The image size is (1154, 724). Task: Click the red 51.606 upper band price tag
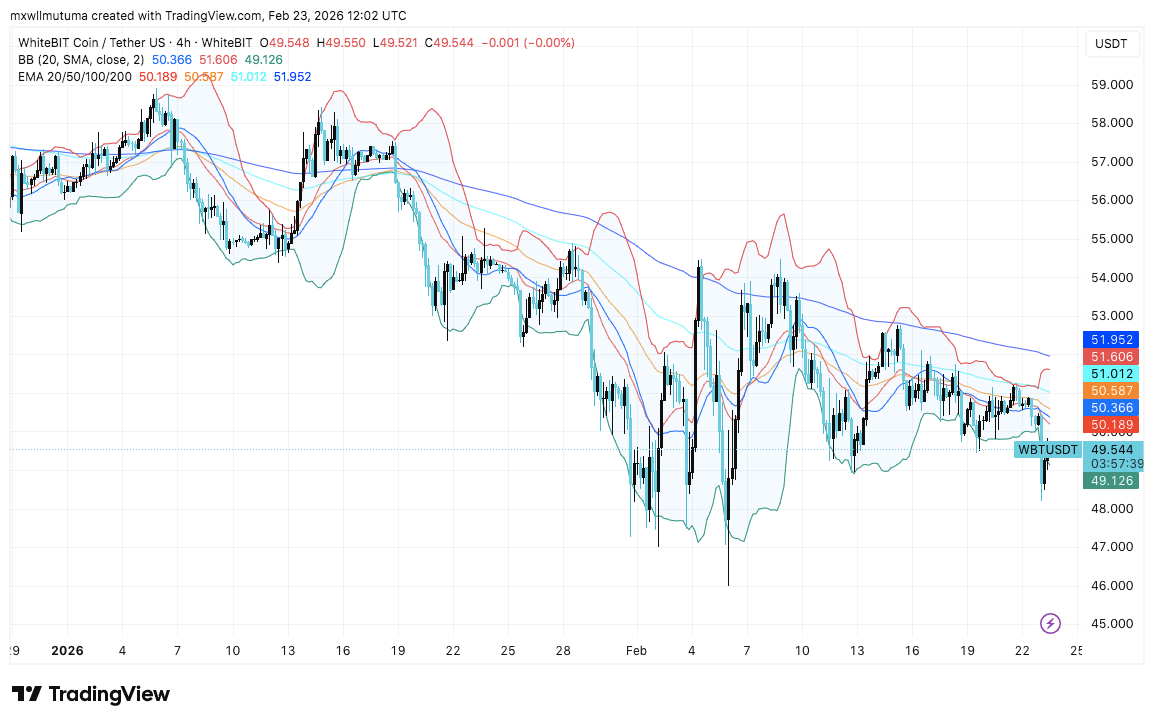pyautogui.click(x=1112, y=357)
